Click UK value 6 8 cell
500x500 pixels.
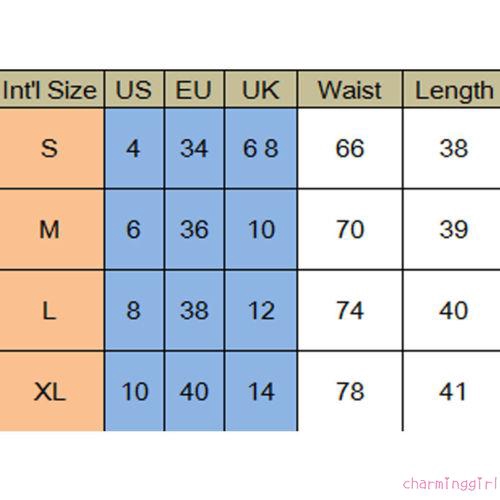(261, 148)
